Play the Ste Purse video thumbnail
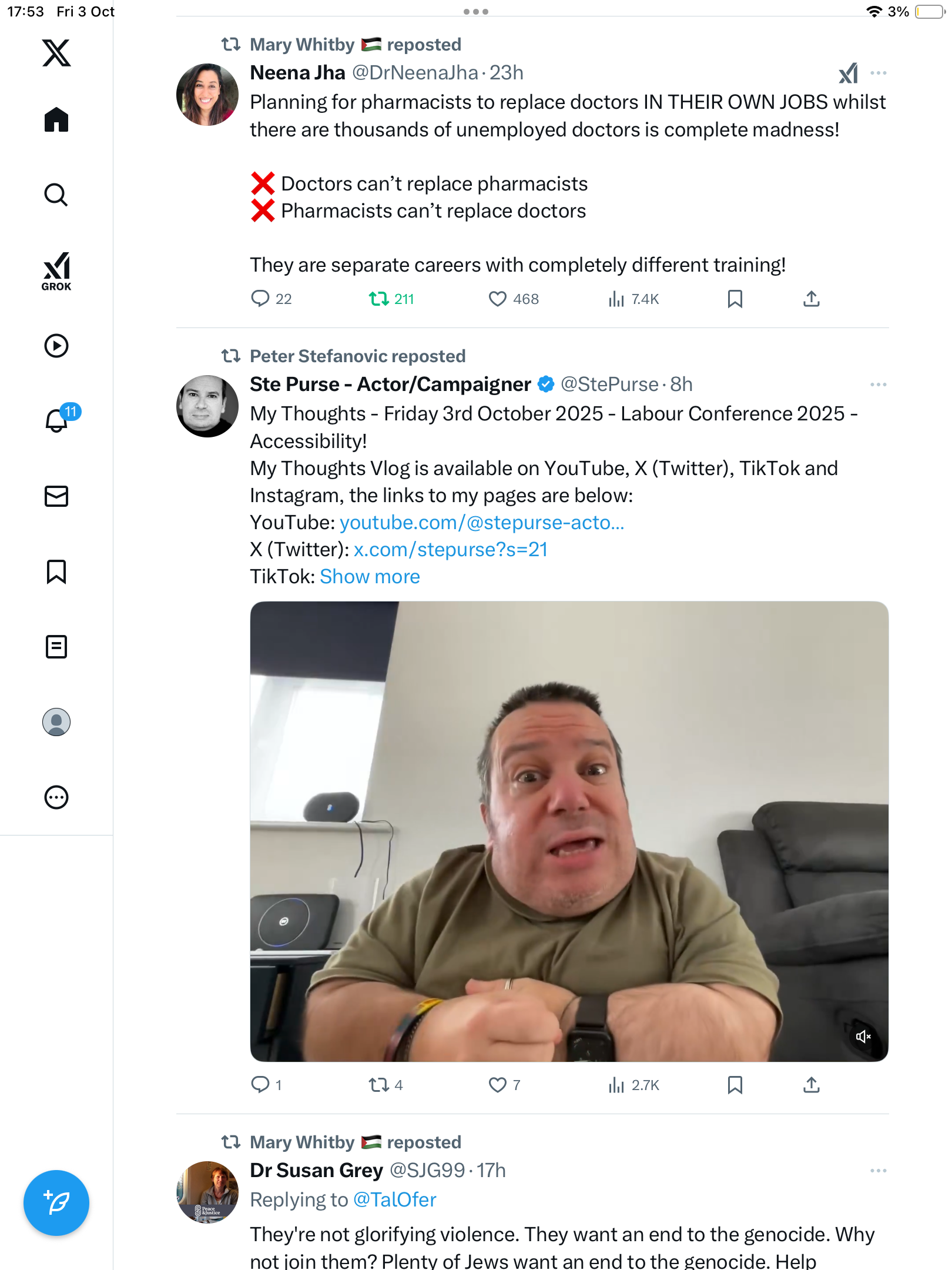Viewport: 952px width, 1270px height. point(569,831)
